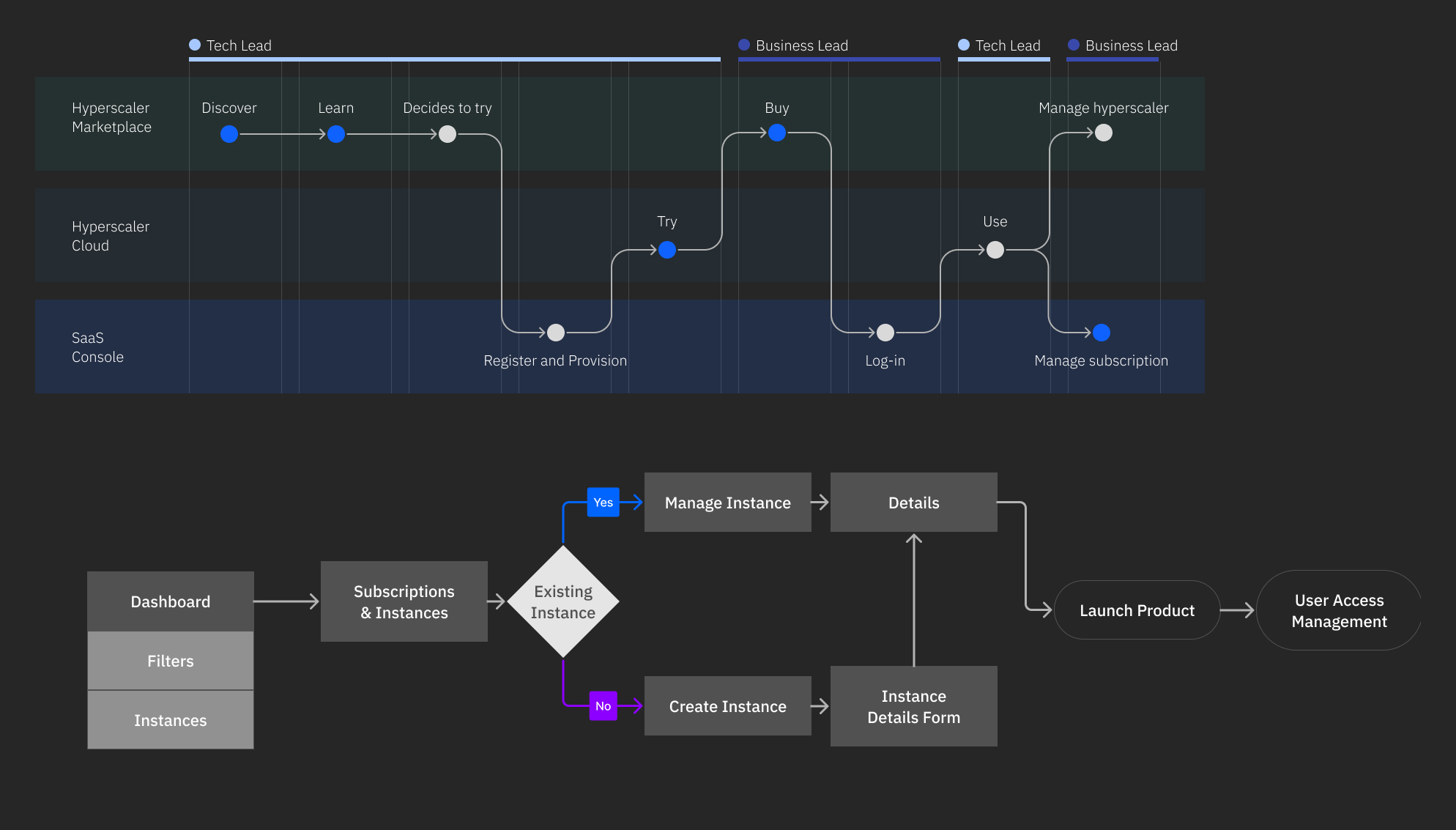Select the Filters box under Dashboard
Screen dimensions: 1456x830
point(171,661)
